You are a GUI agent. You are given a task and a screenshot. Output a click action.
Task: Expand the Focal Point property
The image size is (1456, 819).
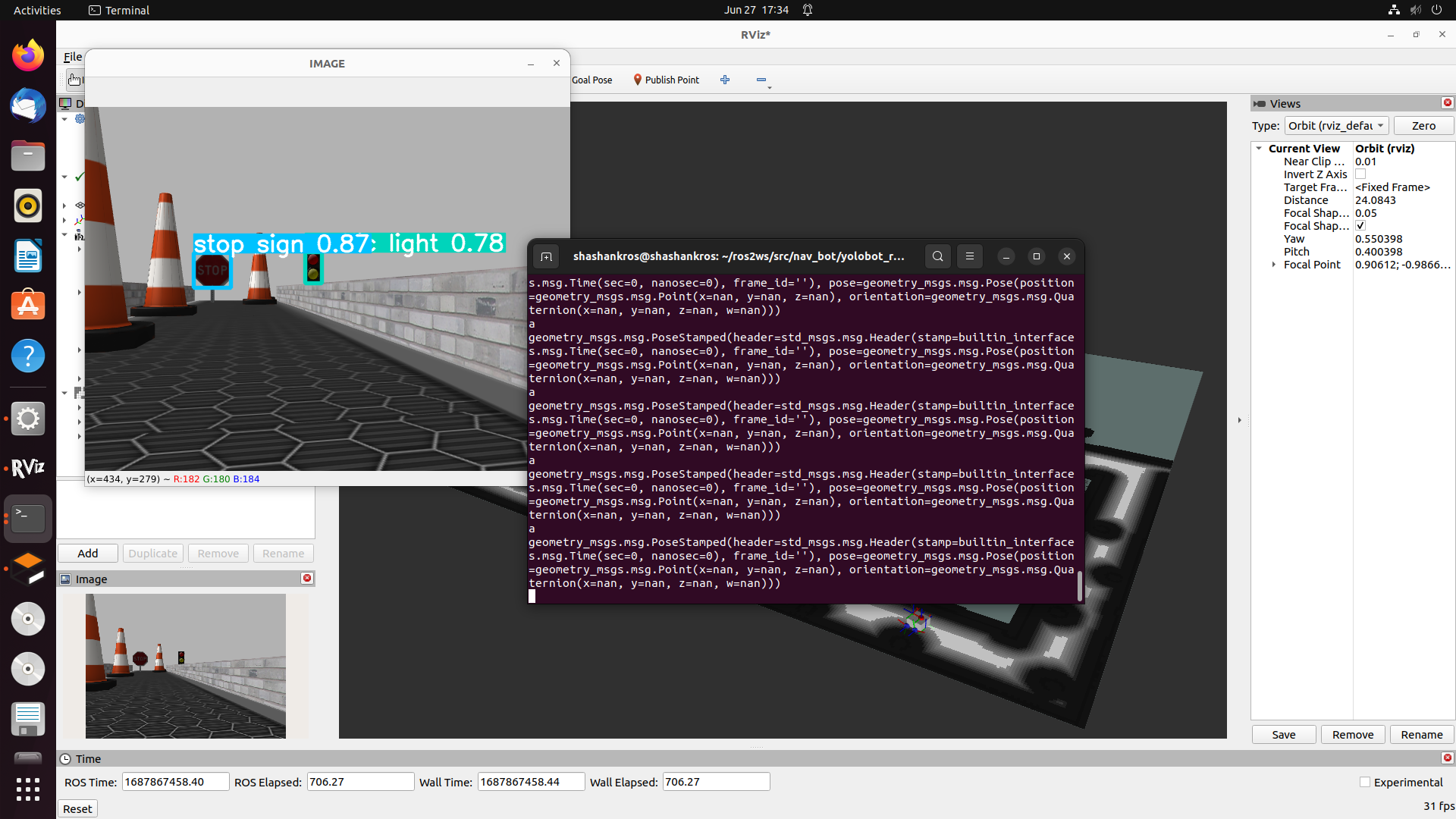1273,265
